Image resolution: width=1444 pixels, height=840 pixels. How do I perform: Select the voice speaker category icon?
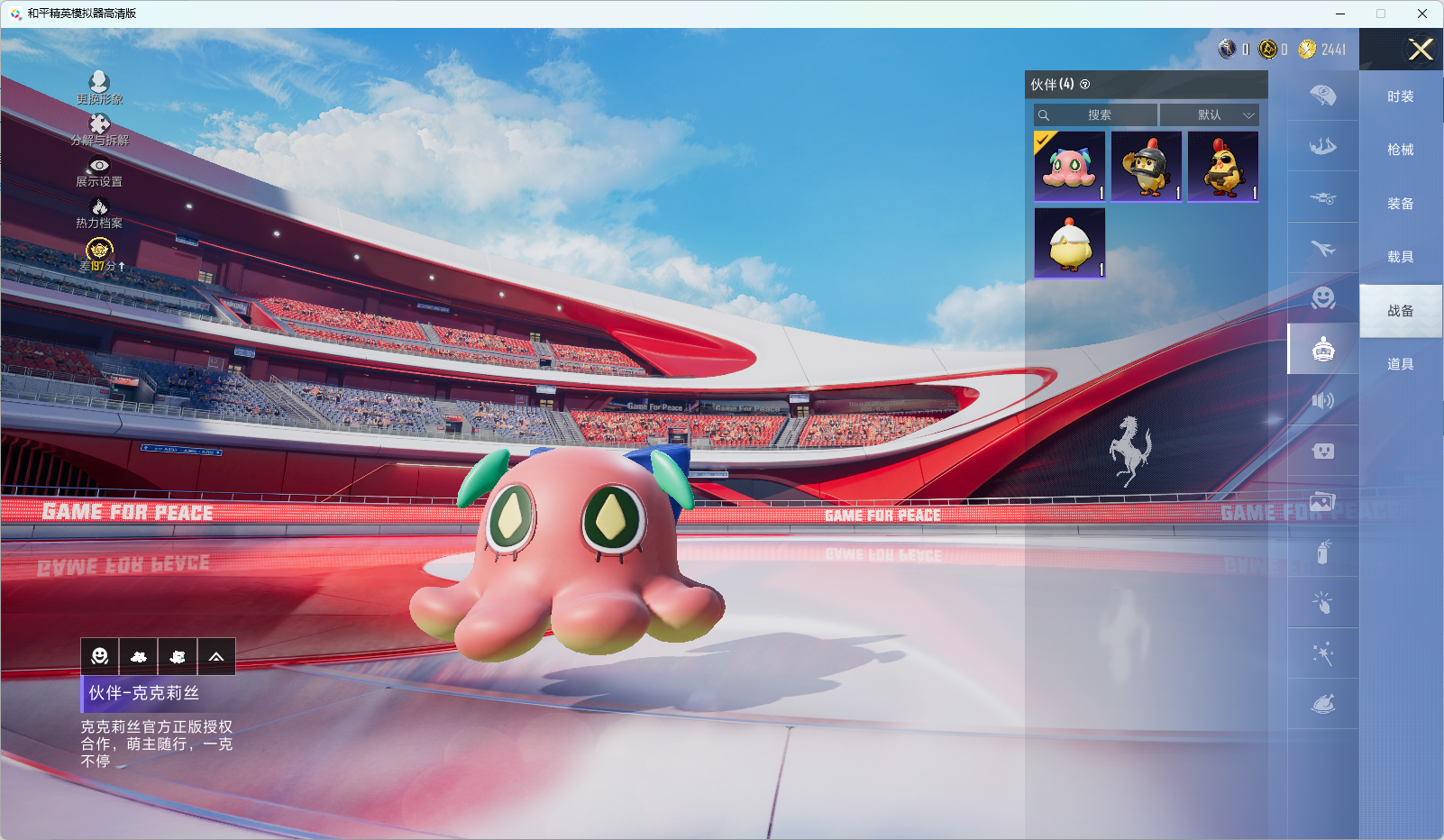(1323, 400)
